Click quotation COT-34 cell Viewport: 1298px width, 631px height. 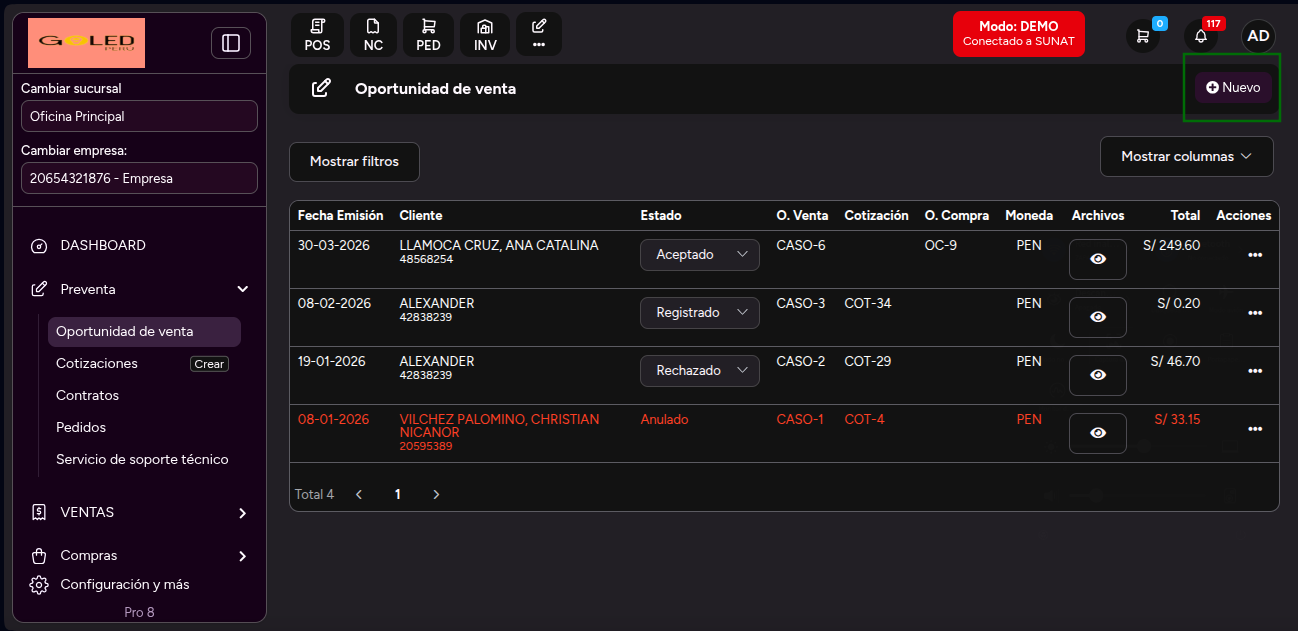868,304
